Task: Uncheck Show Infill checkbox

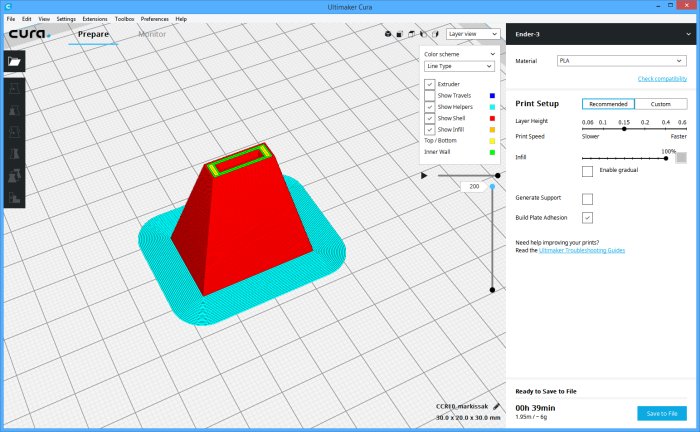Action: (x=429, y=130)
